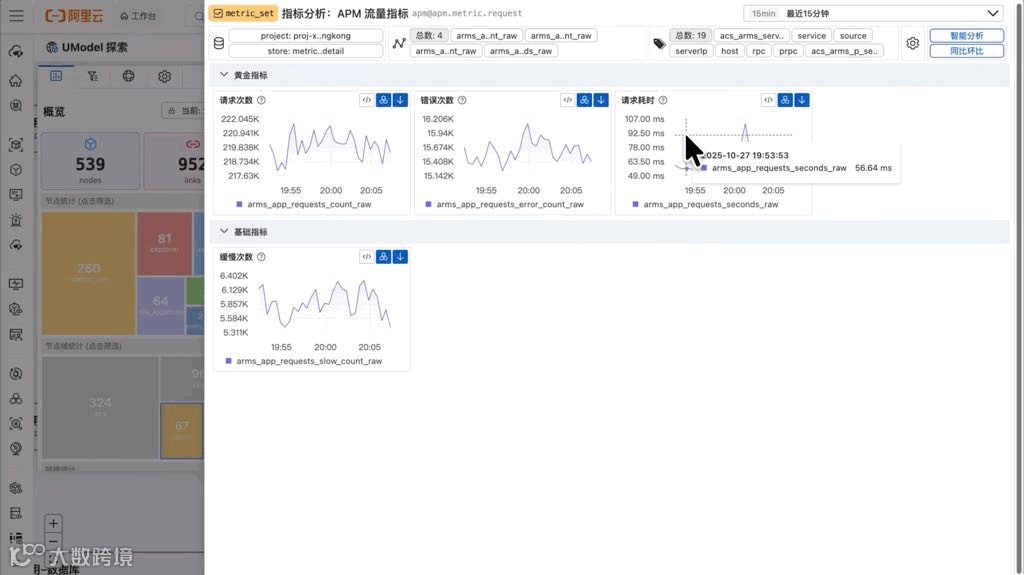Select the service label chip

click(811, 36)
